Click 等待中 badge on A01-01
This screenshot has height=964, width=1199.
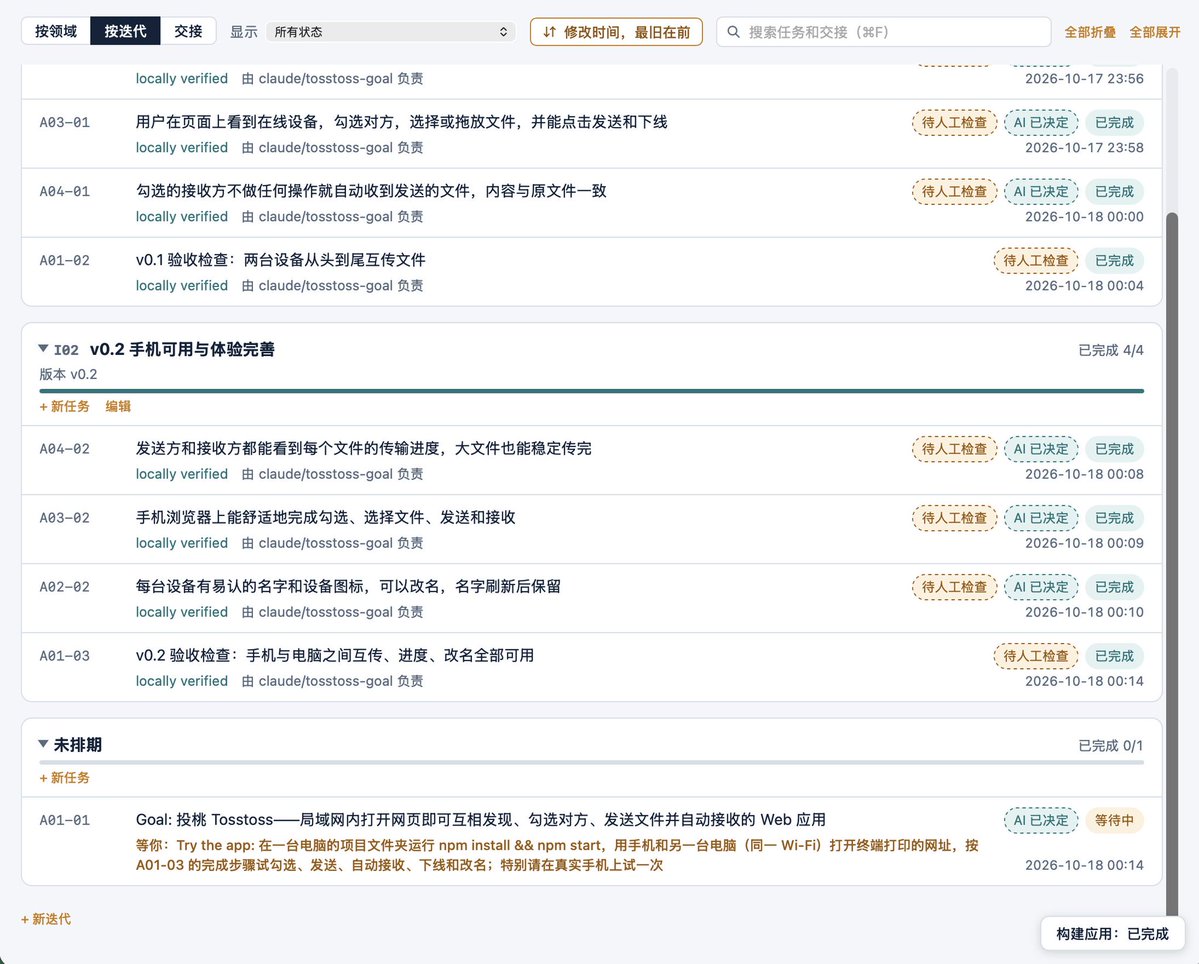click(1114, 820)
